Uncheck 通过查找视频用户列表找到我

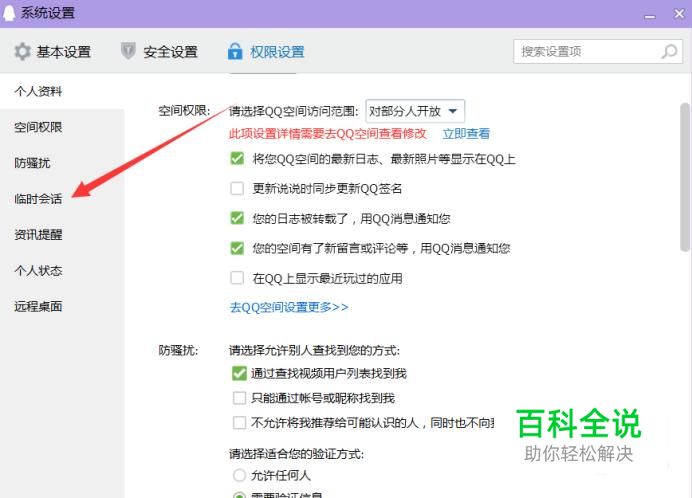point(239,374)
